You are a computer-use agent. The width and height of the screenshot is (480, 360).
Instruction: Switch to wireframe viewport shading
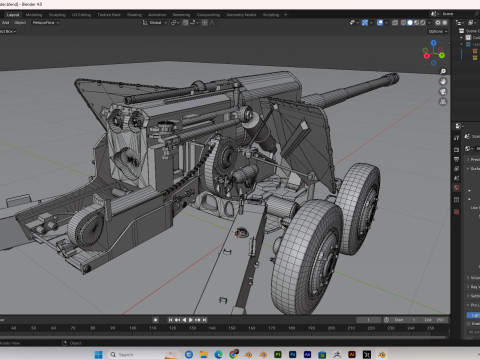(404, 23)
